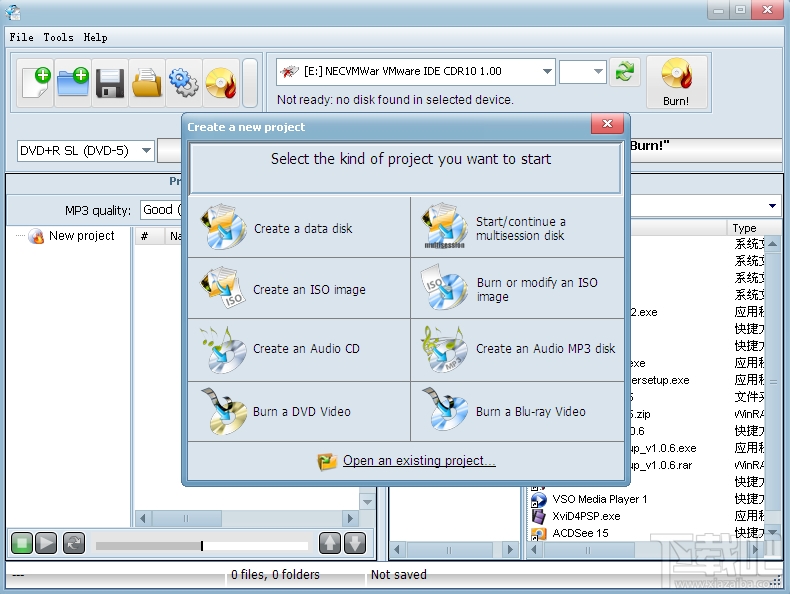Click the Audio CD disc icon
Screen dimensions: 790x594
pyautogui.click(x=224, y=350)
